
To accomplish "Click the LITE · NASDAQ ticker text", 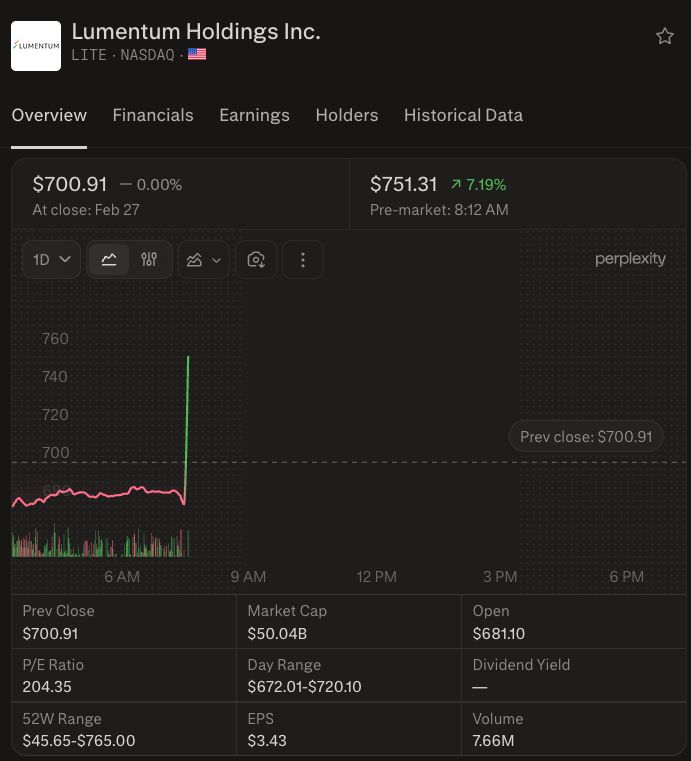I will click(x=123, y=55).
